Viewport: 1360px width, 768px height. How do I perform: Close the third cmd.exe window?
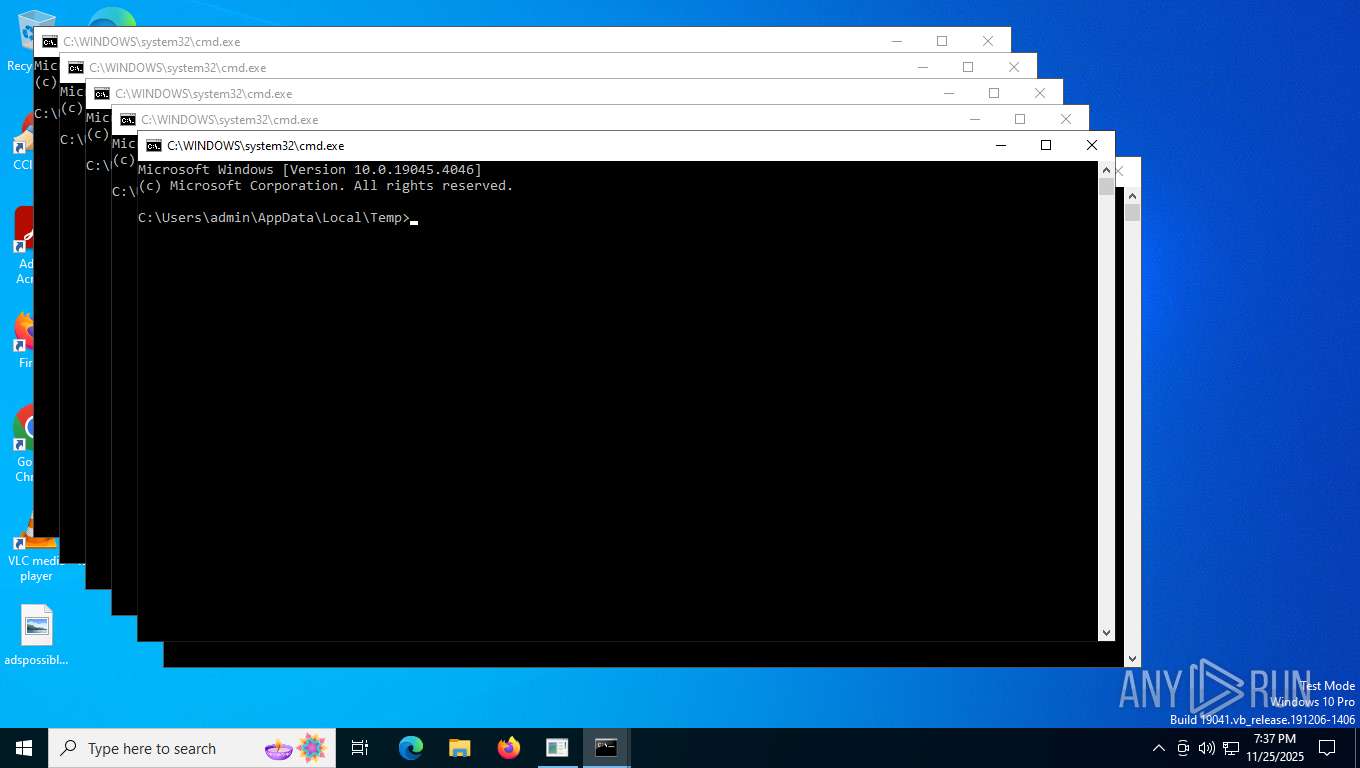point(1040,93)
